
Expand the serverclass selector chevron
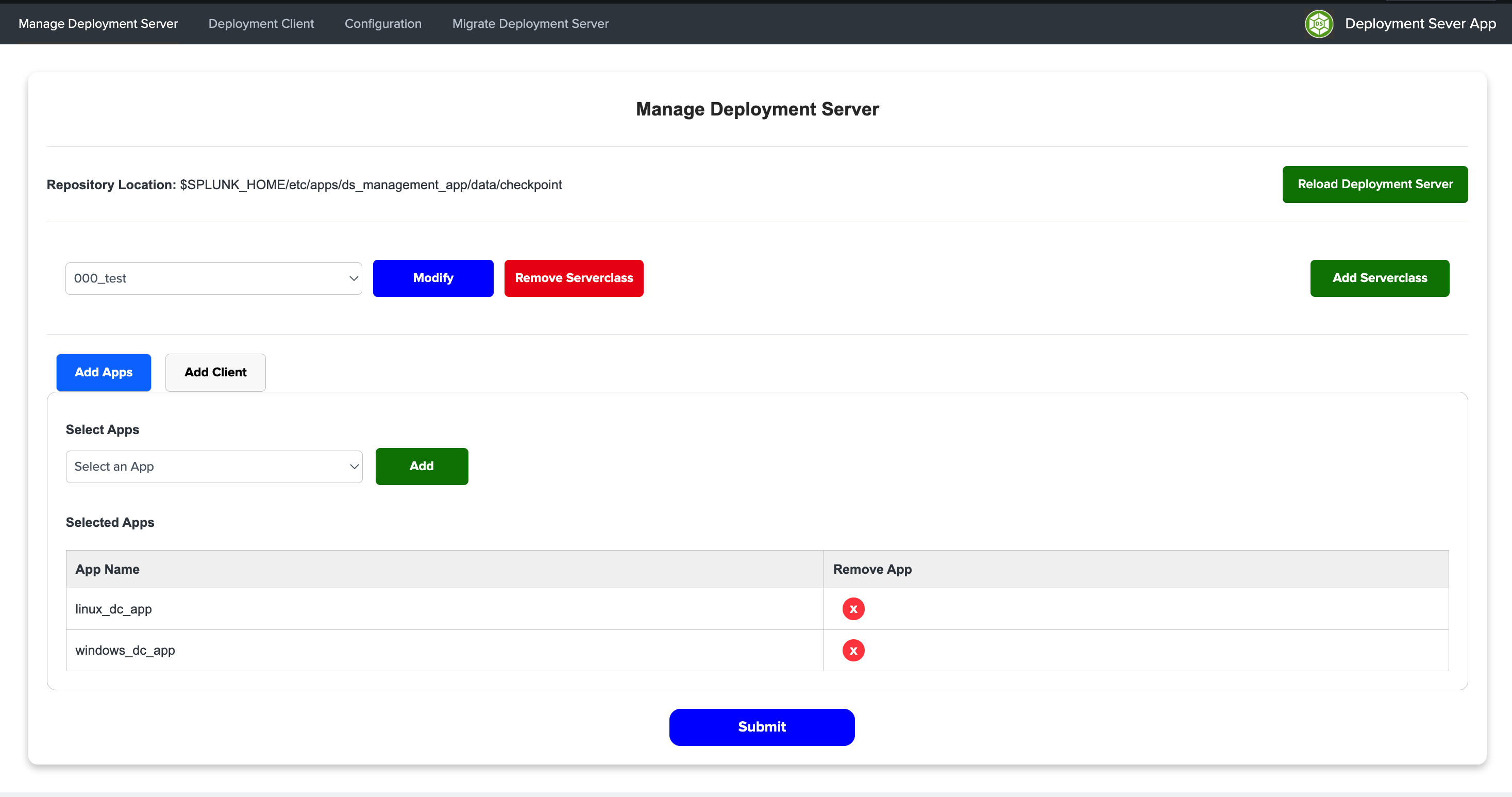[x=353, y=278]
